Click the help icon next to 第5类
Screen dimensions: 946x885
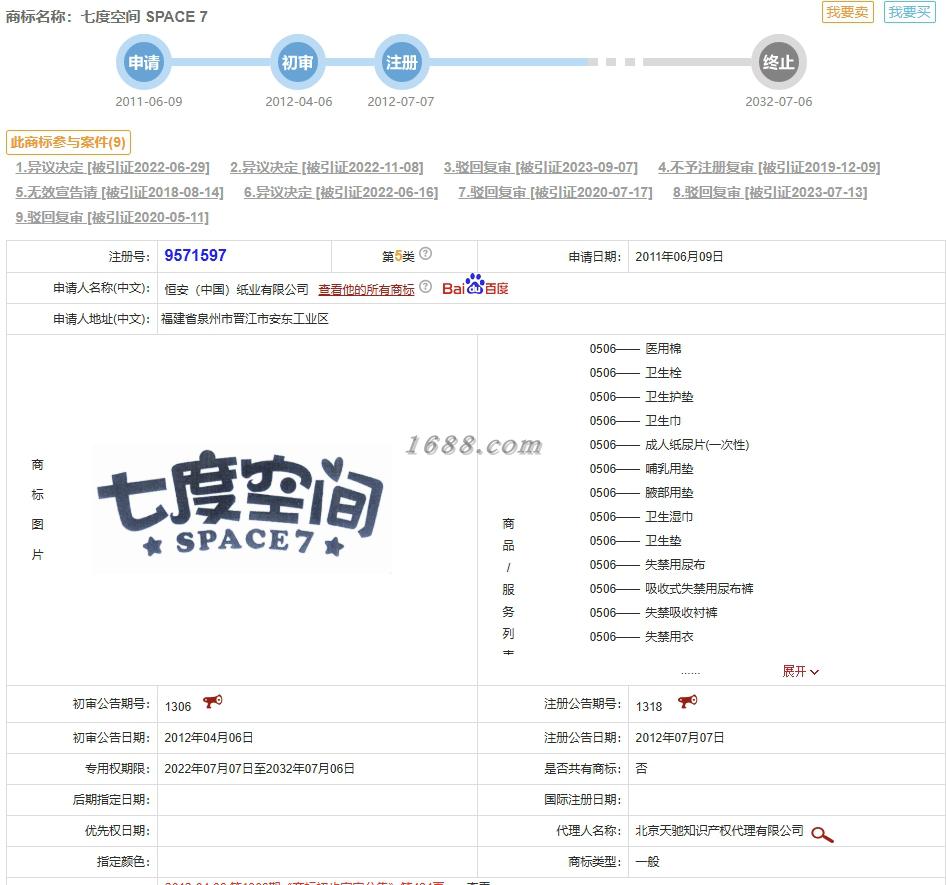click(x=425, y=253)
